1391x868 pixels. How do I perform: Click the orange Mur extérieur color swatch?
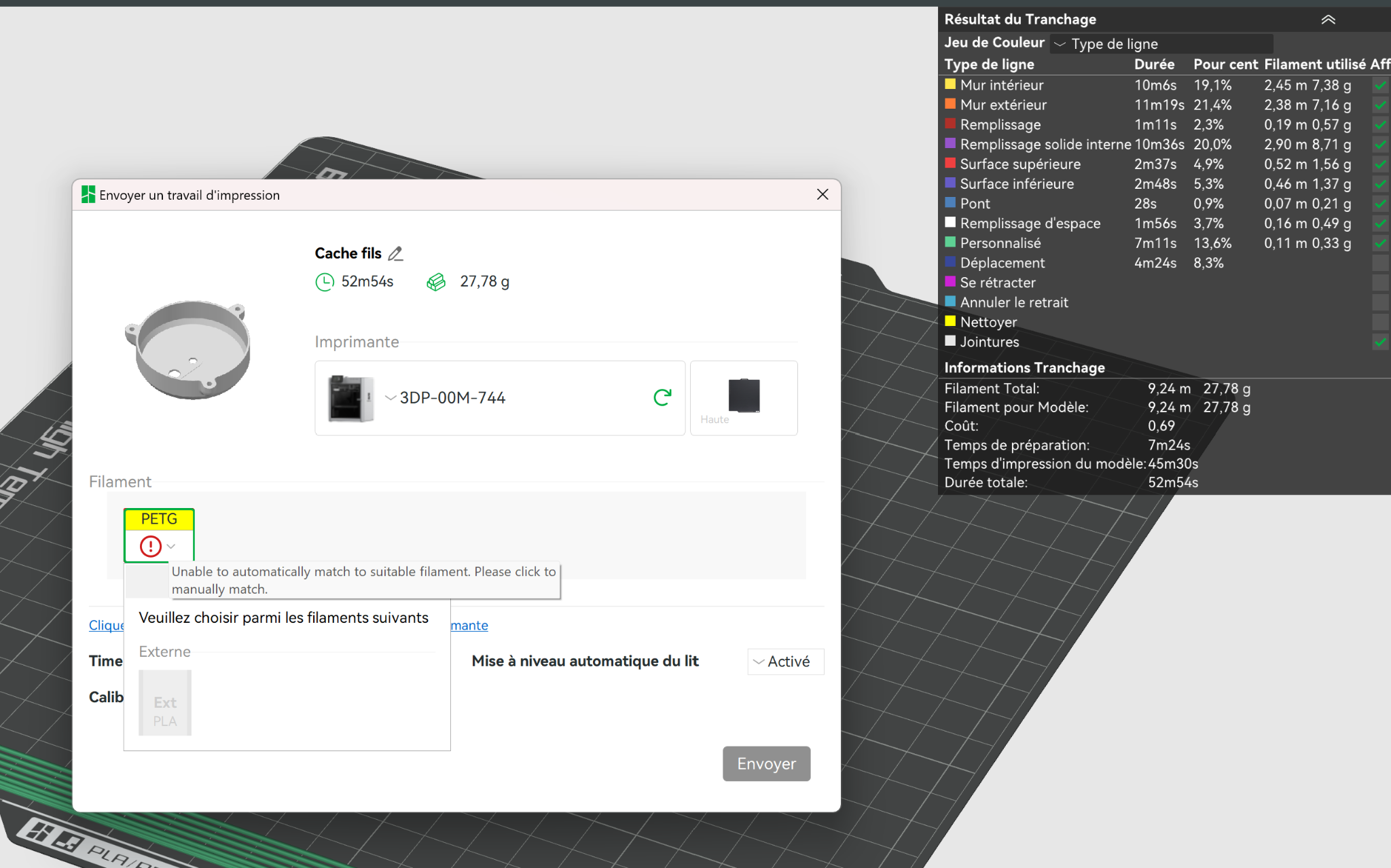[950, 105]
